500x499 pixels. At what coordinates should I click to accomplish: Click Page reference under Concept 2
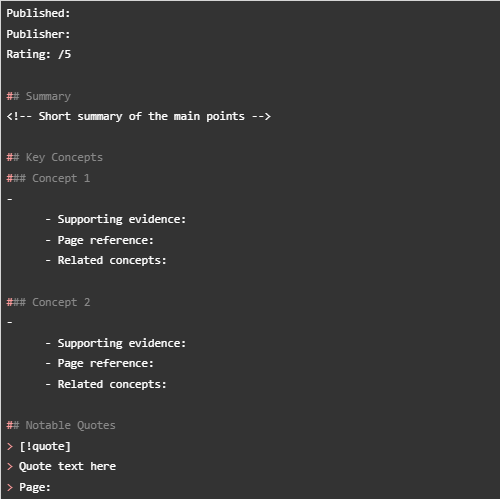tap(100, 363)
